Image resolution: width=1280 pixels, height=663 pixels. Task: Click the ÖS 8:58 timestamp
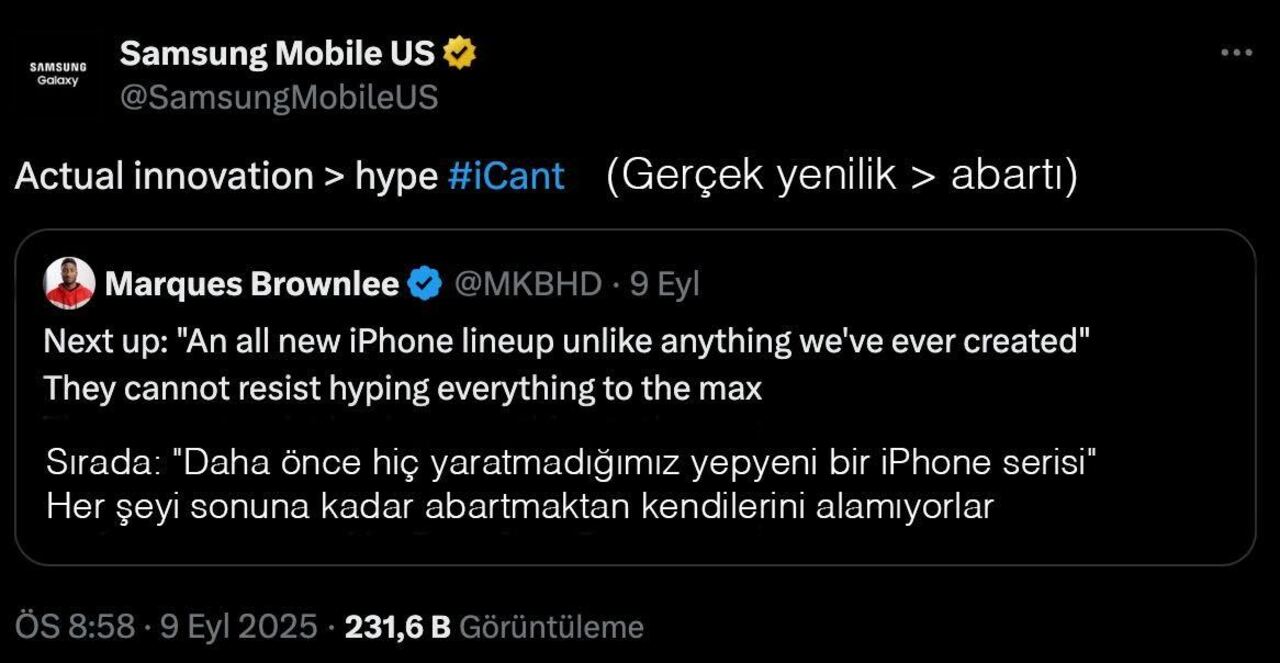point(75,627)
